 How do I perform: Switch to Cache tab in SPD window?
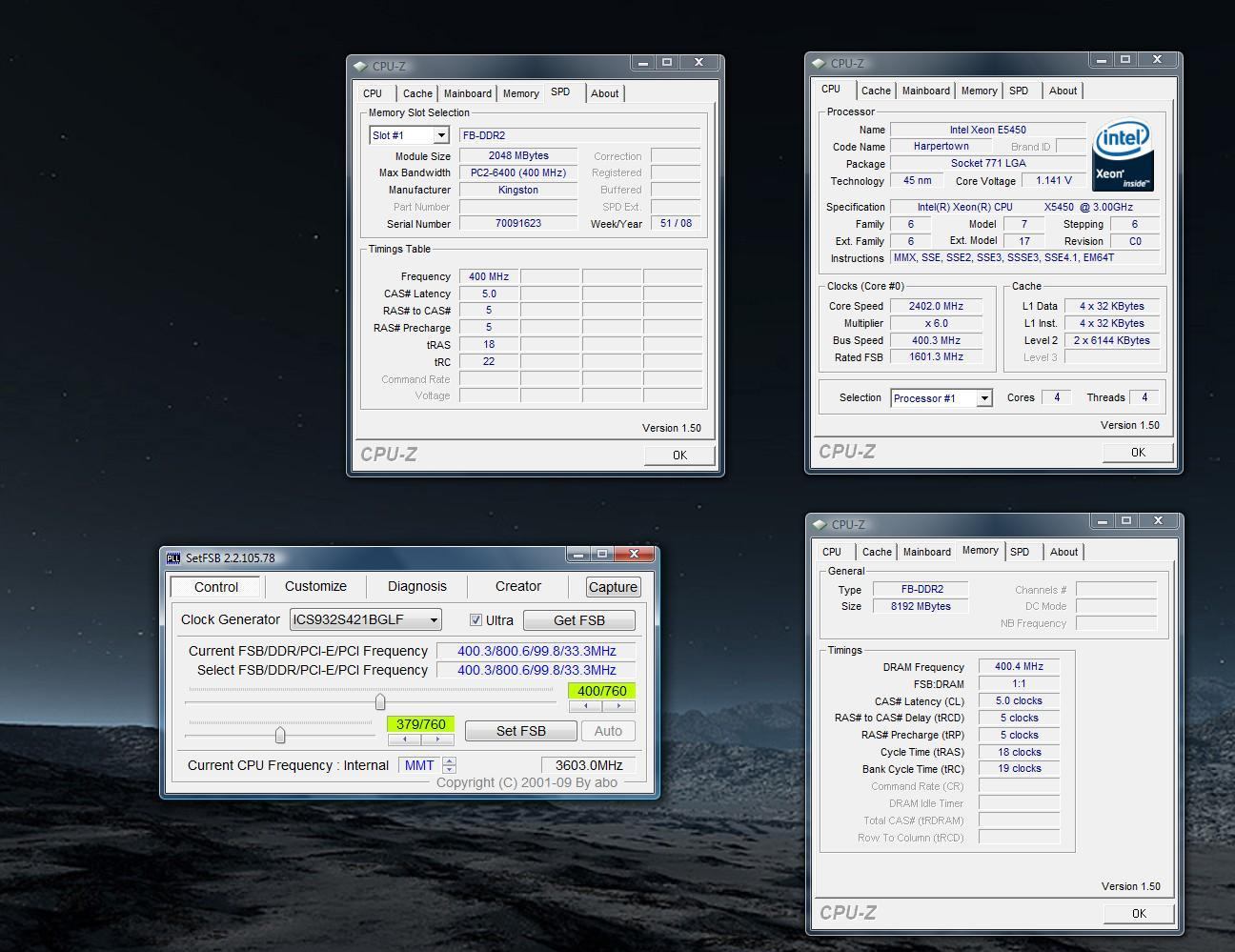(x=417, y=93)
